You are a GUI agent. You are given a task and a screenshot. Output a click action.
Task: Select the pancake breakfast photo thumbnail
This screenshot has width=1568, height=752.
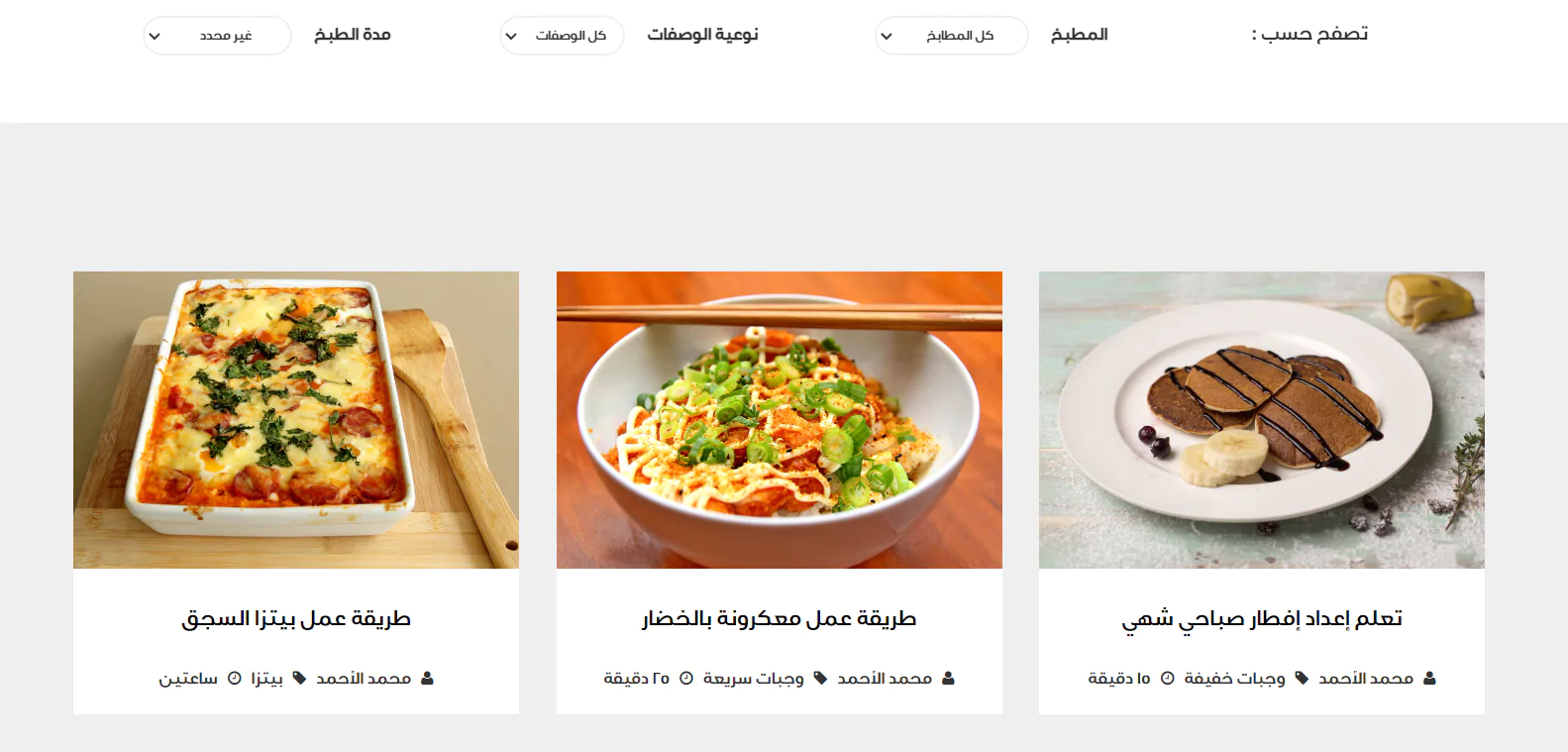tap(1262, 420)
